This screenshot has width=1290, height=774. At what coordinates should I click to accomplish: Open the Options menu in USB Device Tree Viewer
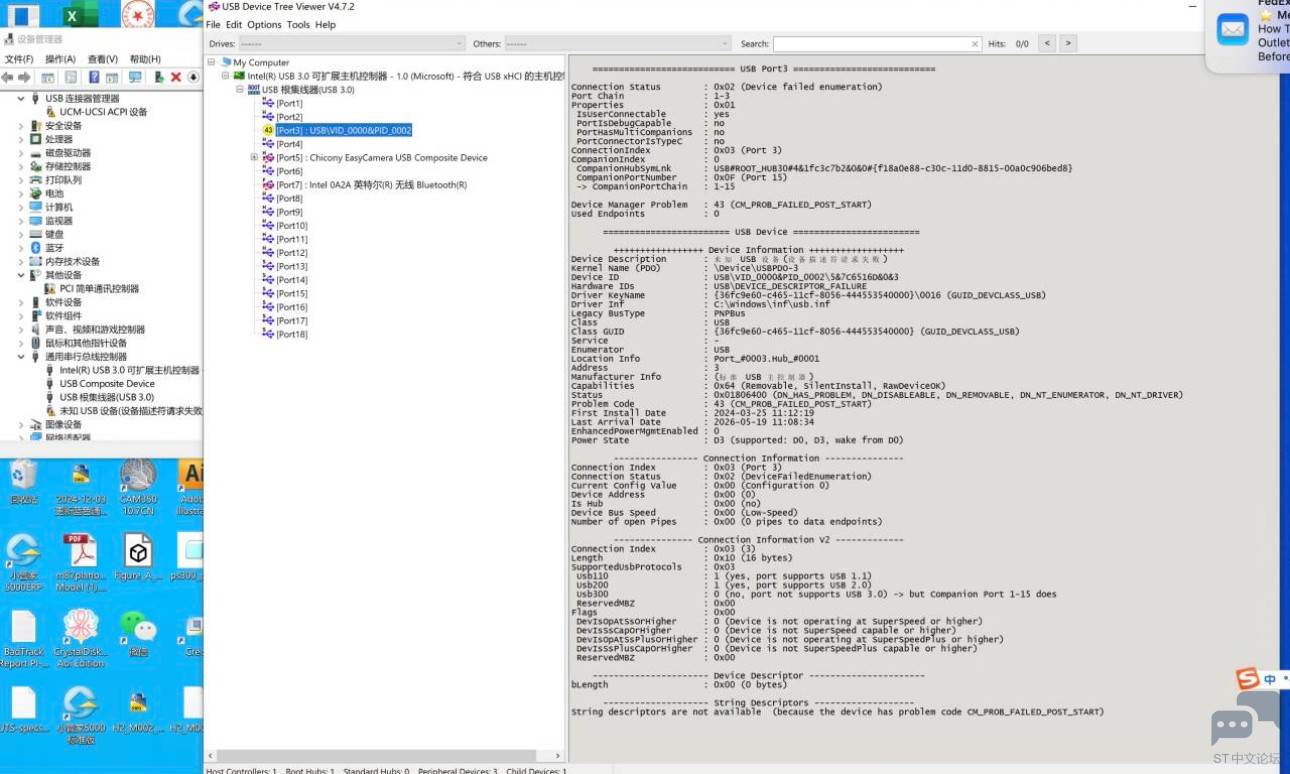pos(264,25)
